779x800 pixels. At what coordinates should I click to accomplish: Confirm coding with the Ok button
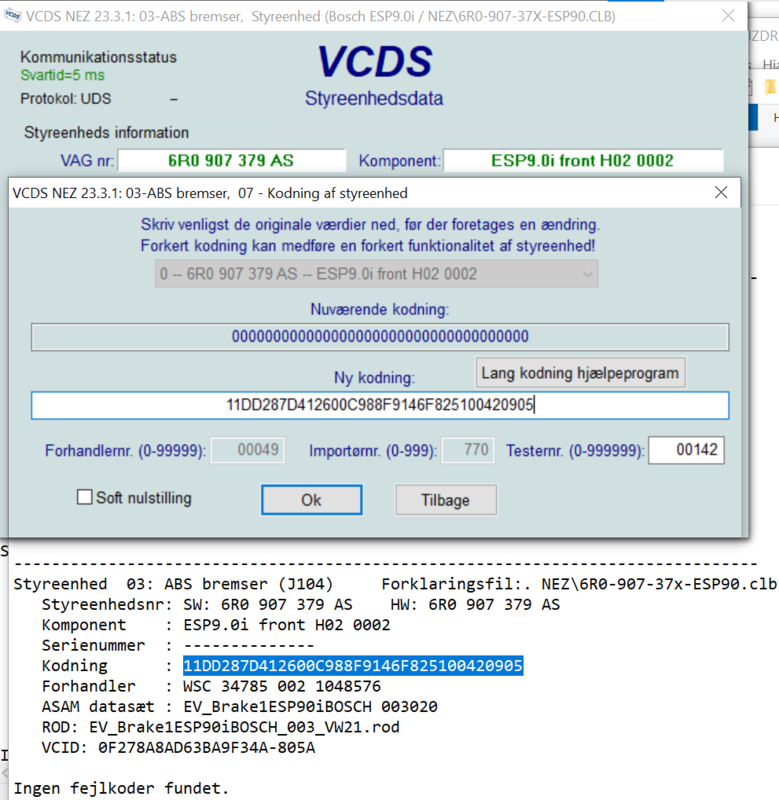pos(311,500)
